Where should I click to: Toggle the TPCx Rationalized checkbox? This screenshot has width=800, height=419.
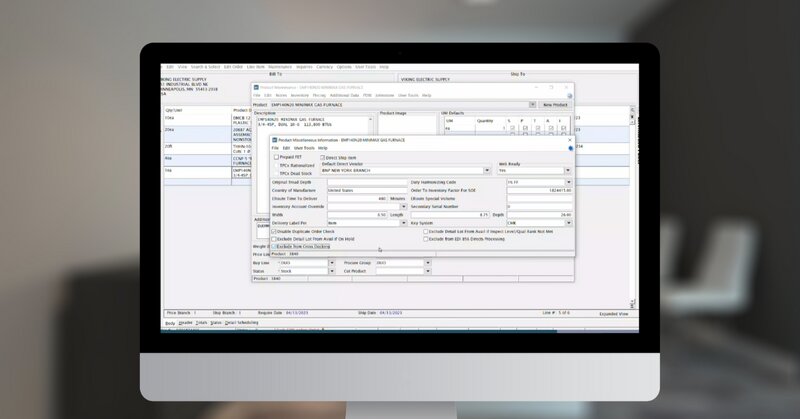tap(276, 165)
